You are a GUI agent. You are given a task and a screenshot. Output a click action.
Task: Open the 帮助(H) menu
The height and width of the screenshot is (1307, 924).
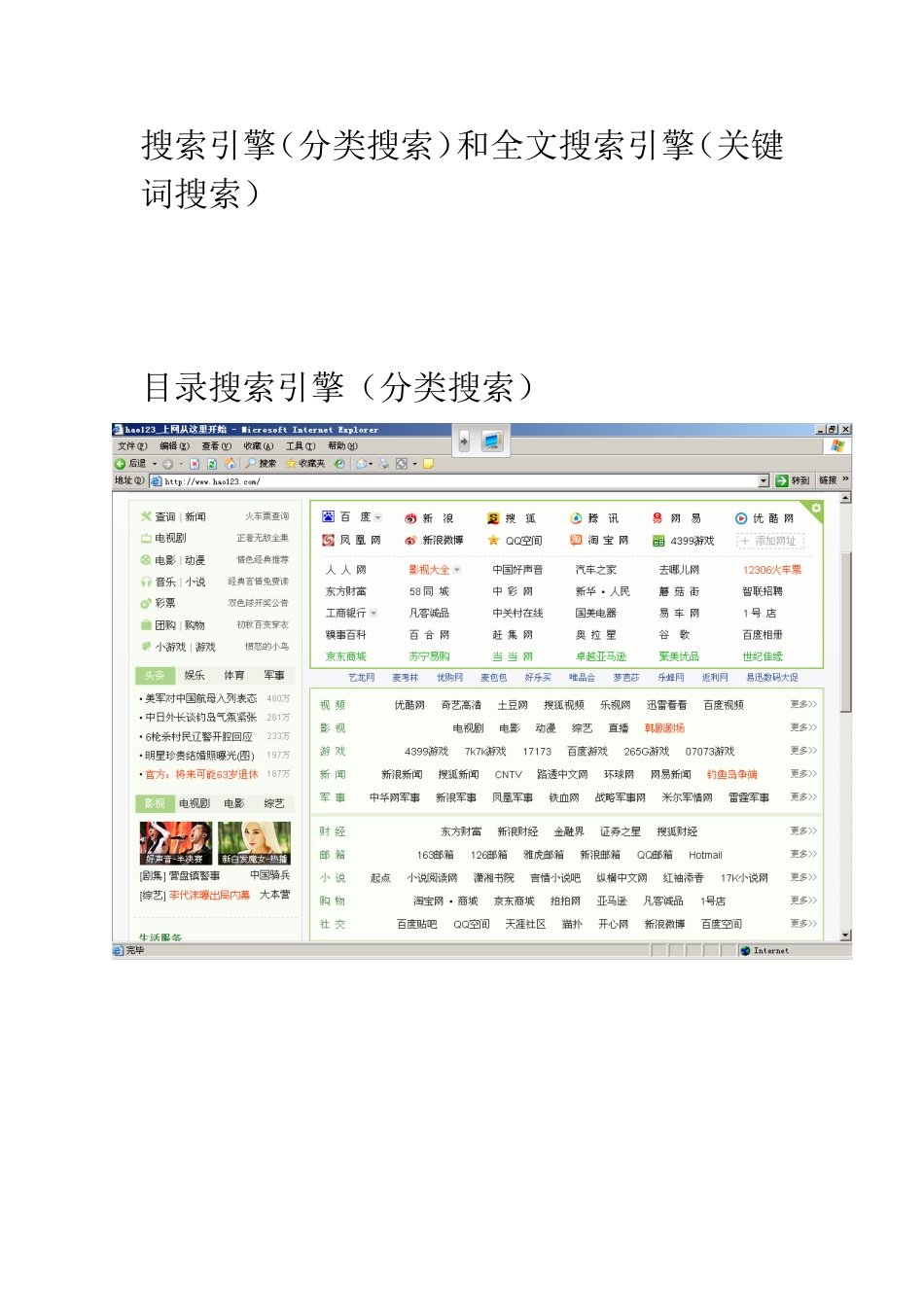[x=342, y=446]
